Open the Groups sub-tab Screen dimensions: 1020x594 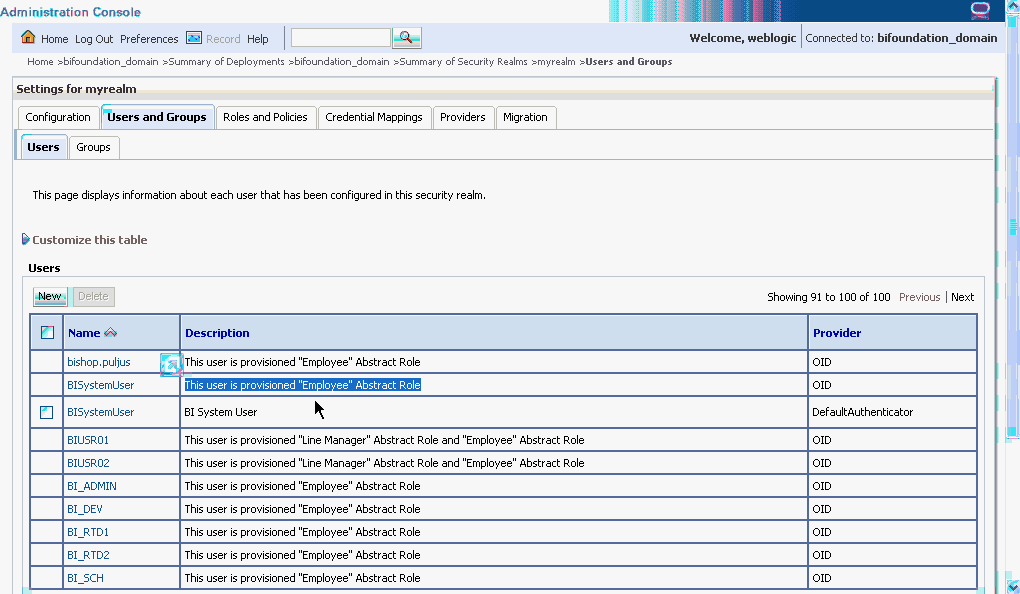click(93, 147)
